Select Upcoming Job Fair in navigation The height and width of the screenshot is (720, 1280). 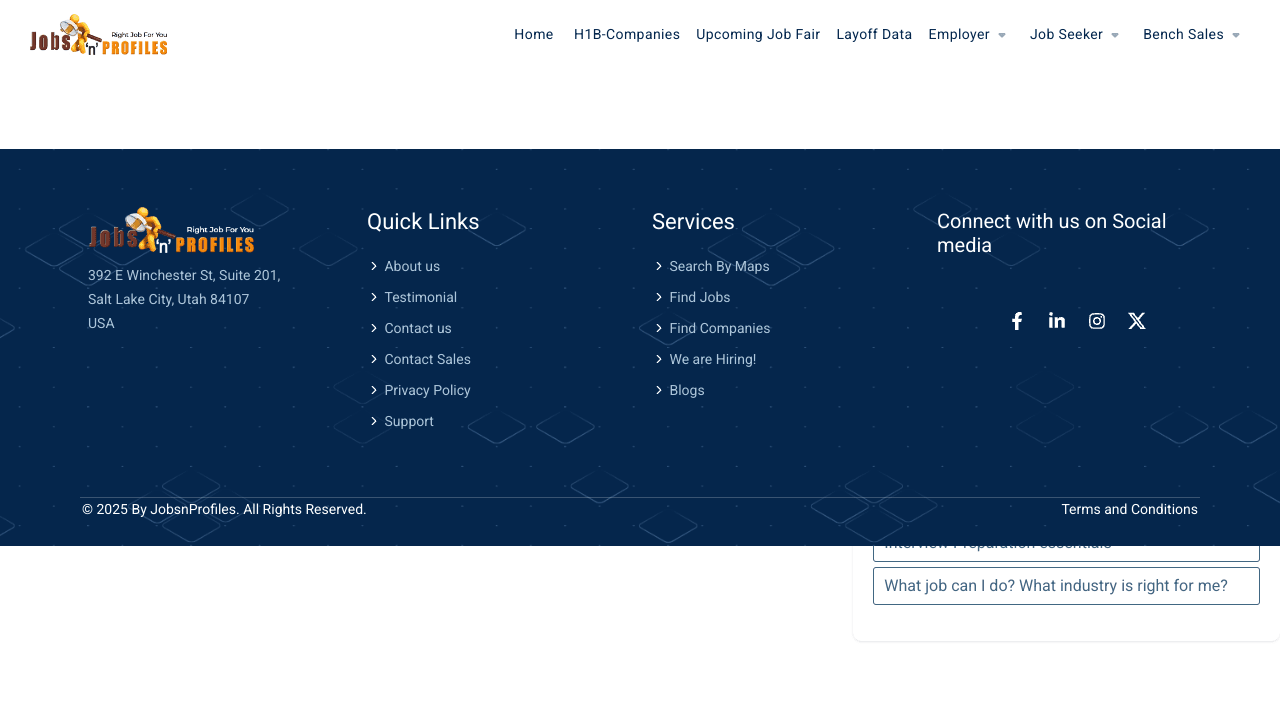point(757,35)
